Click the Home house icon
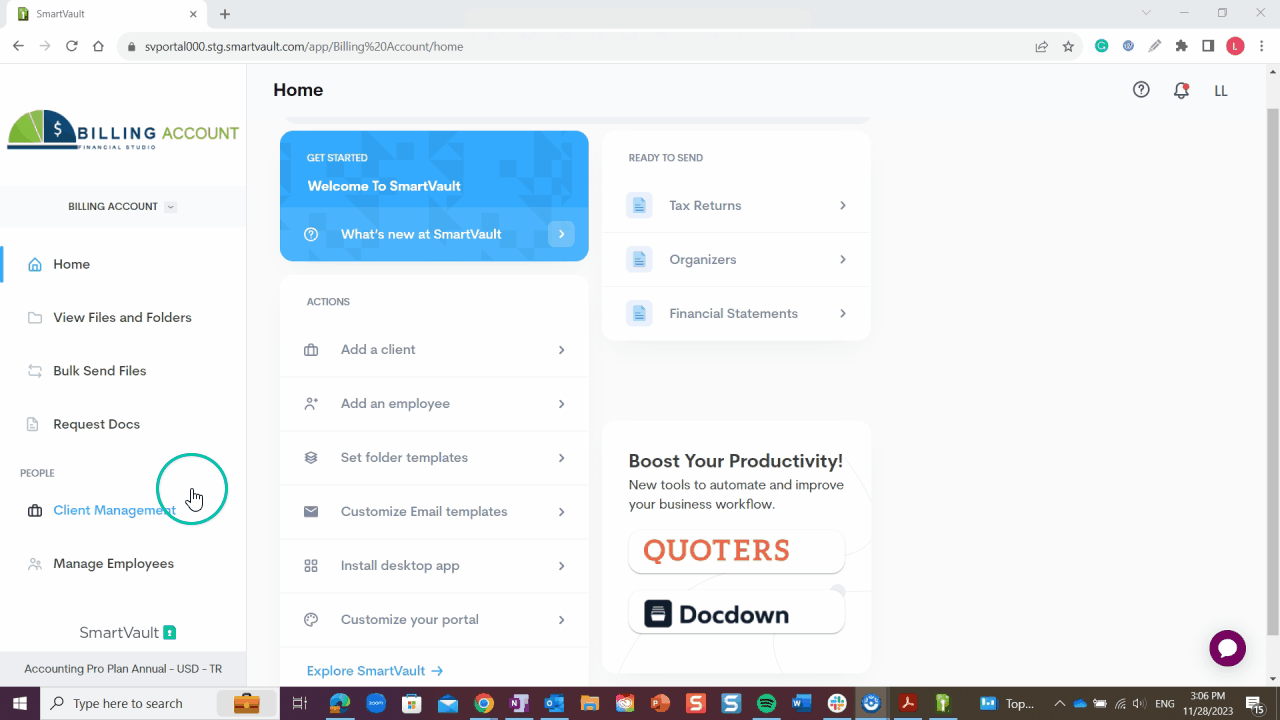Viewport: 1280px width, 720px height. tap(35, 265)
